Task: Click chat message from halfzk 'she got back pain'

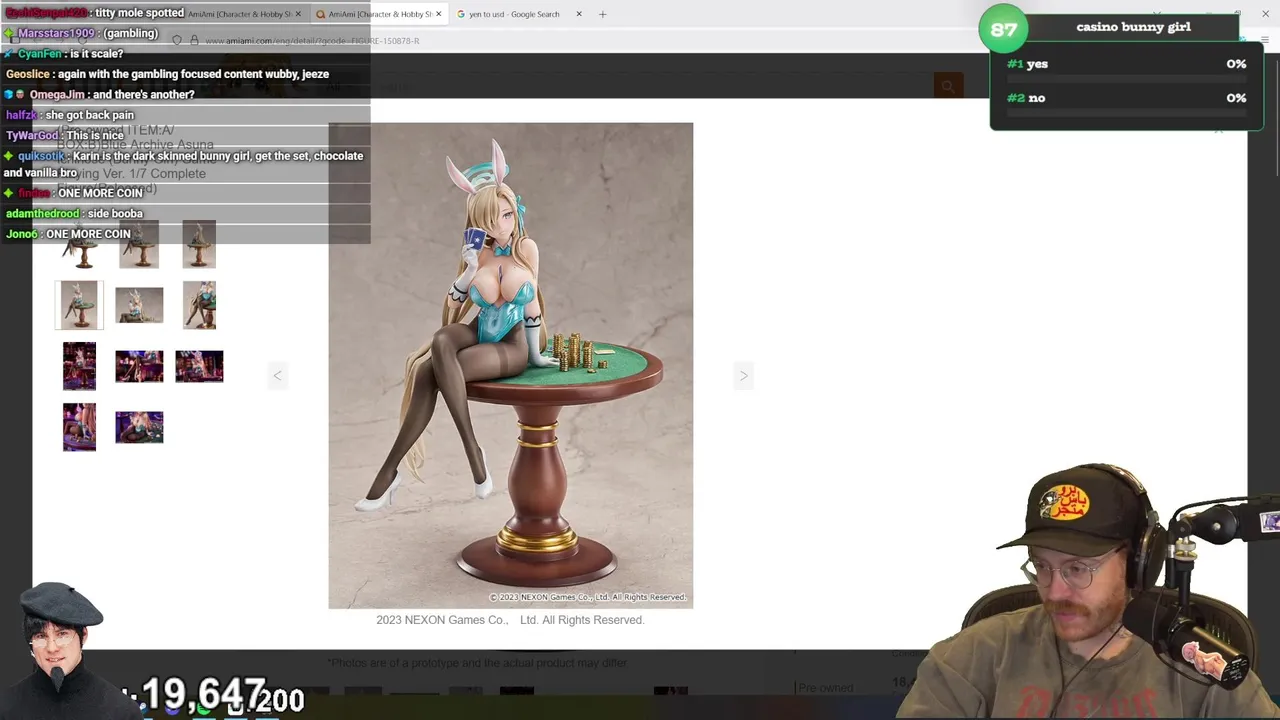Action: pyautogui.click(x=89, y=115)
